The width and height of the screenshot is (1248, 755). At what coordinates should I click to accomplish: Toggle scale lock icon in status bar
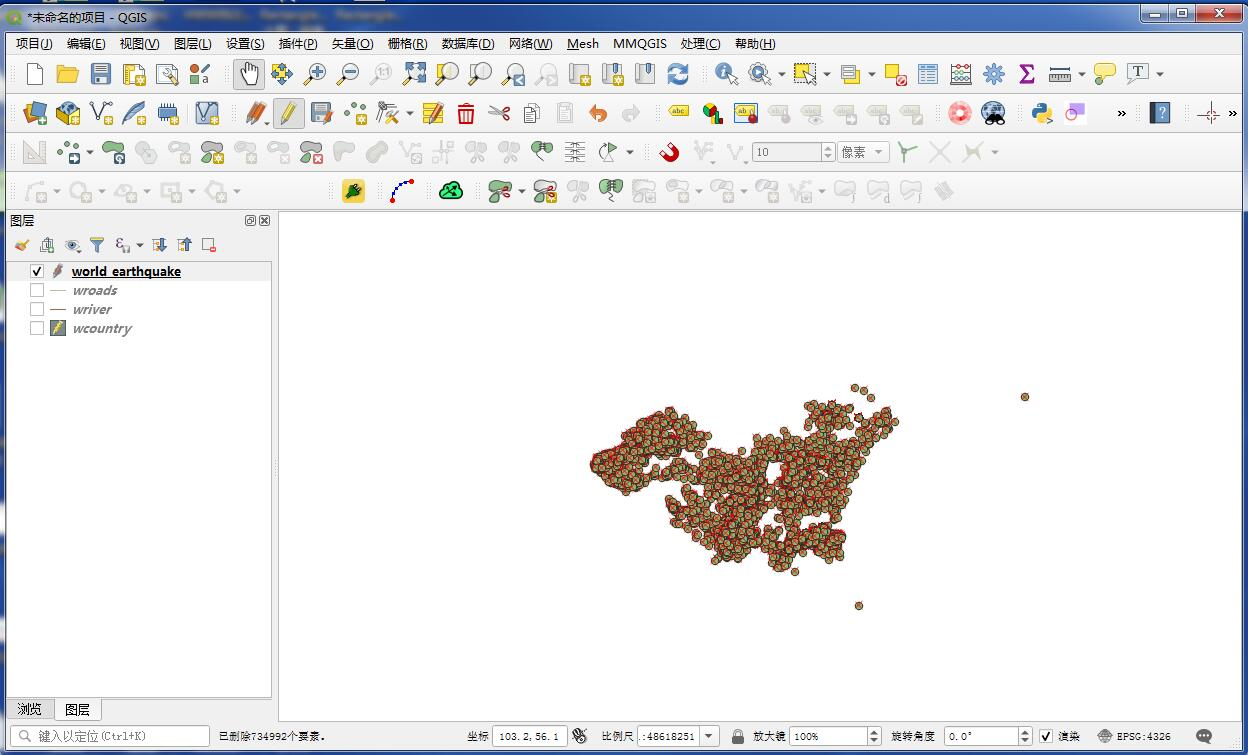click(738, 736)
